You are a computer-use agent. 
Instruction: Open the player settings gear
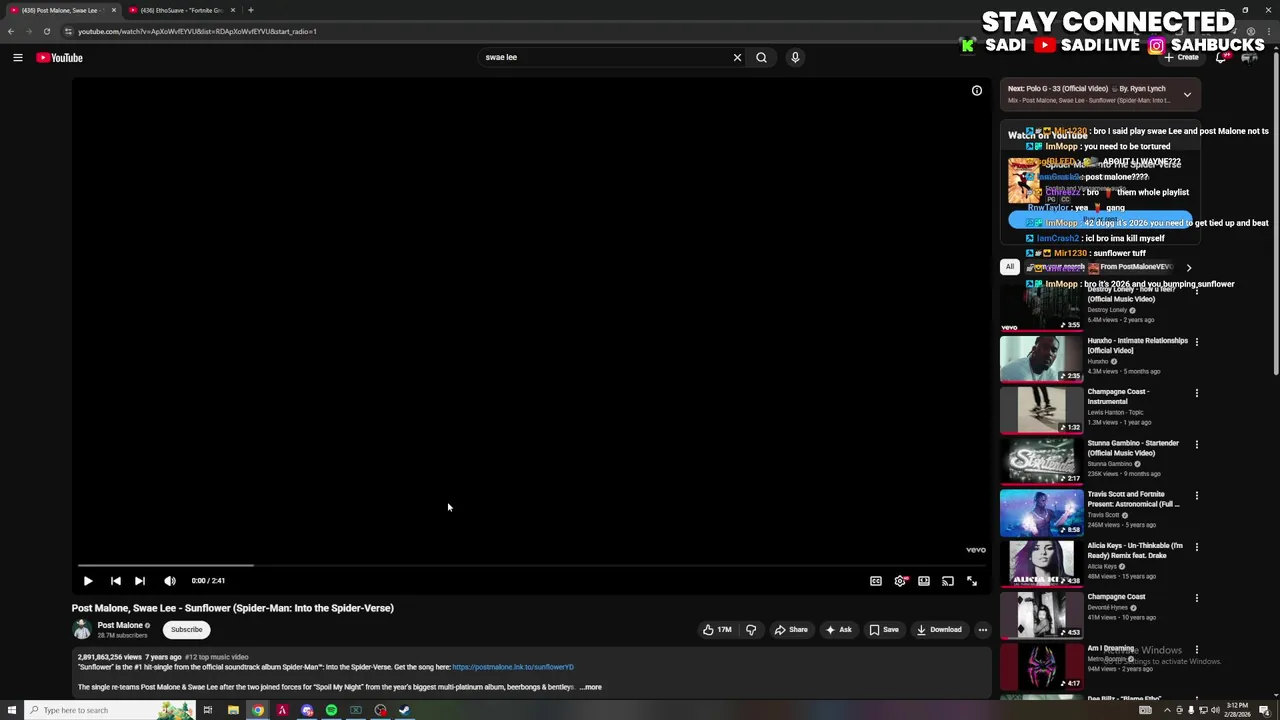pos(900,581)
